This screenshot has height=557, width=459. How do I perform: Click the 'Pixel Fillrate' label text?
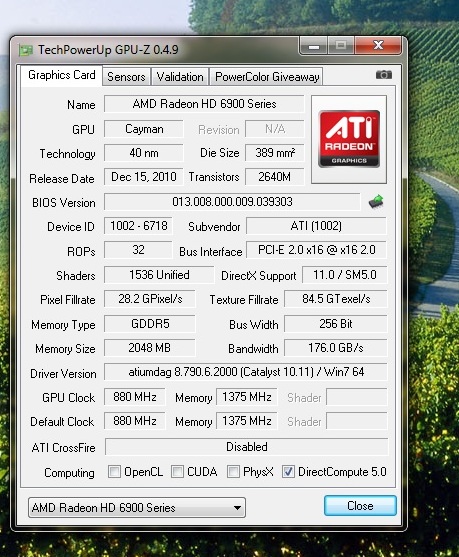pyautogui.click(x=68, y=300)
